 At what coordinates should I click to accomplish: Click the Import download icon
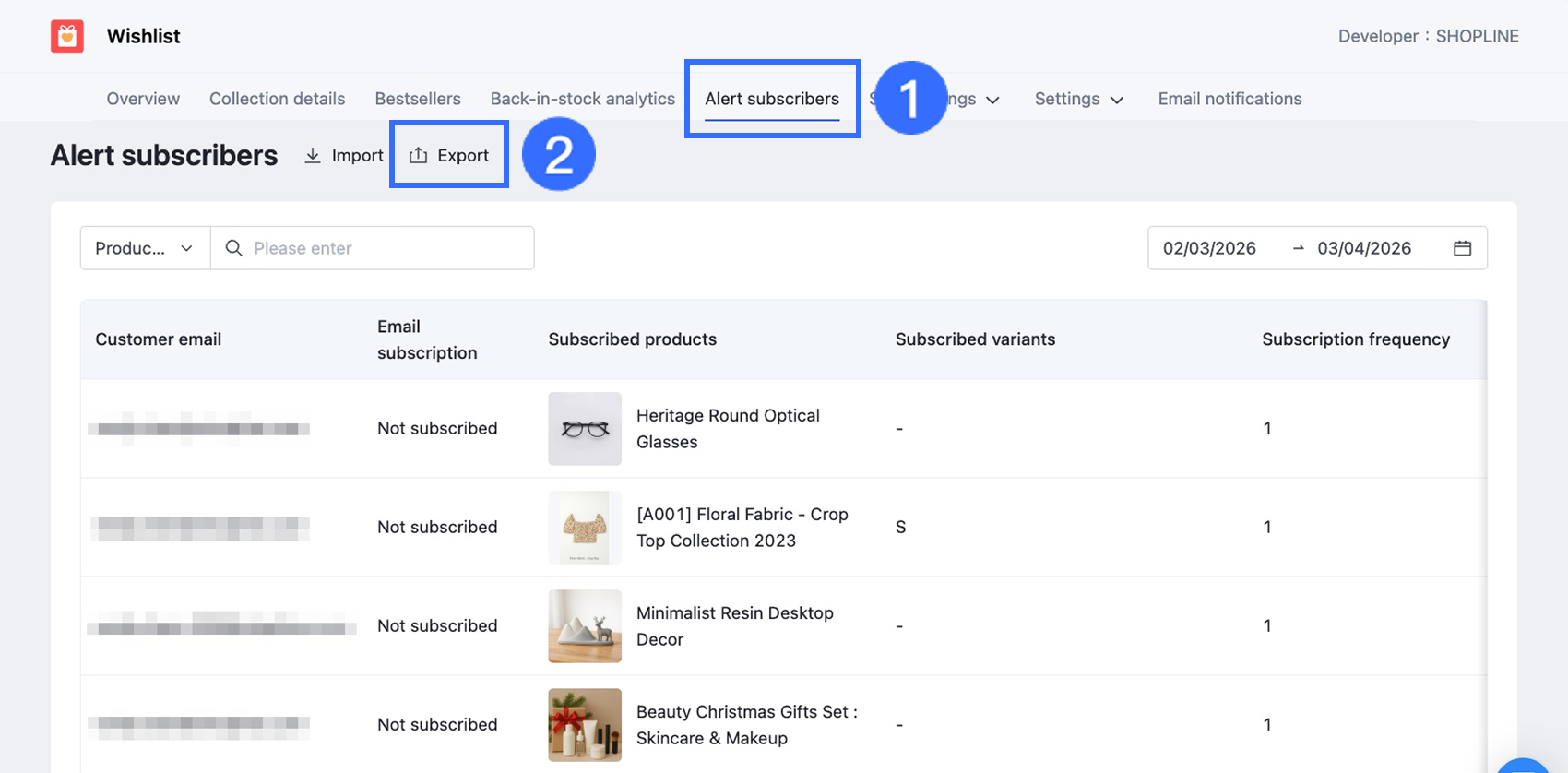coord(313,156)
